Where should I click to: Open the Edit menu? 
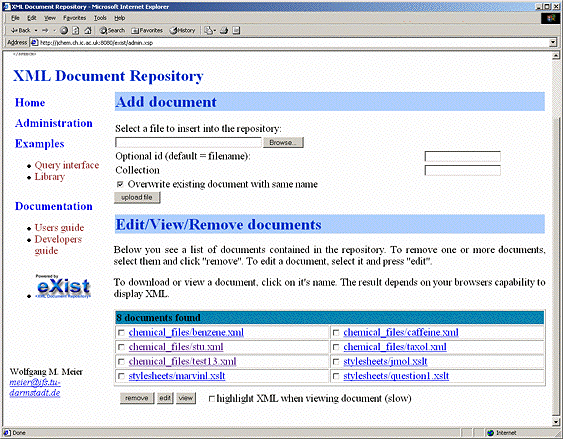pos(32,18)
